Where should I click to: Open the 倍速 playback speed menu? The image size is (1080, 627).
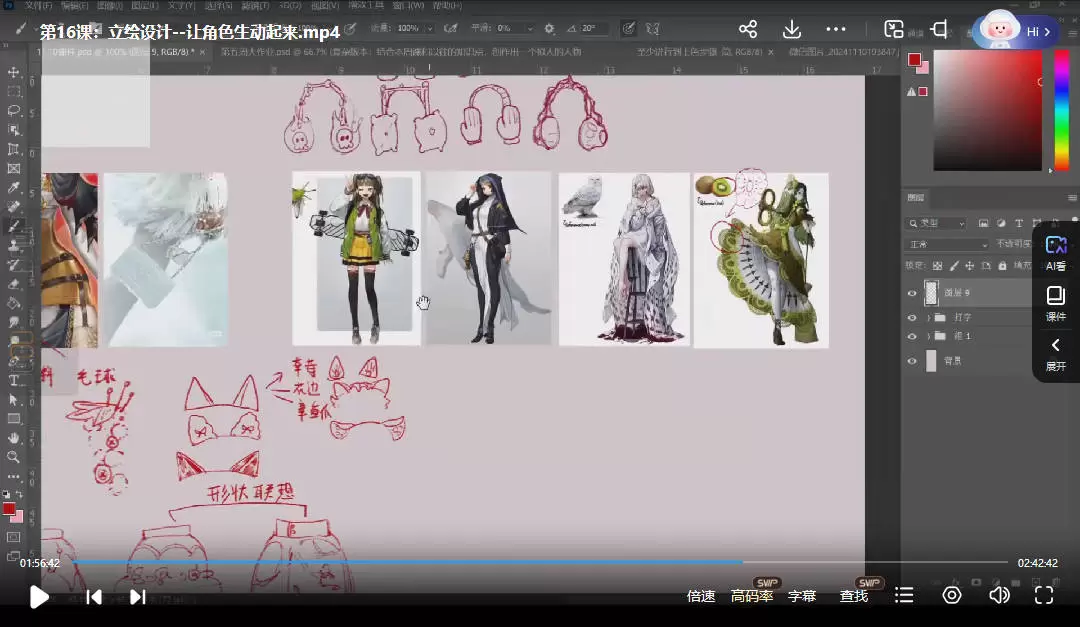coord(700,596)
